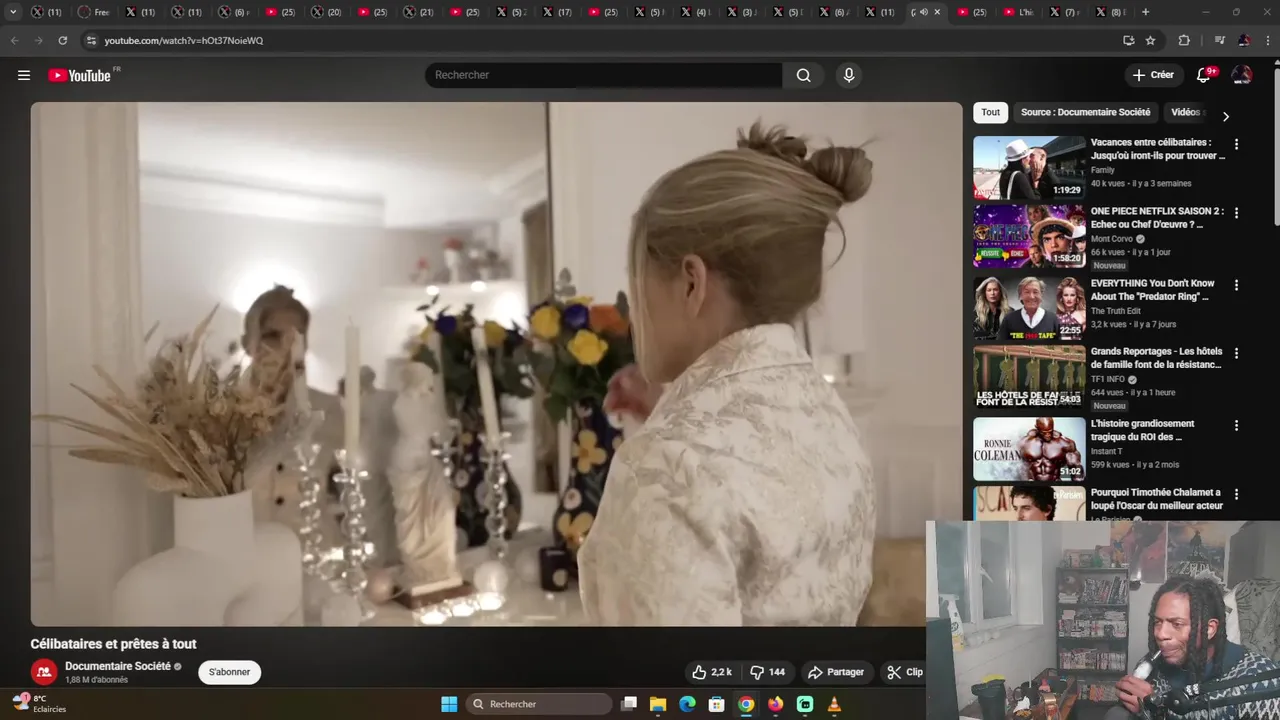The height and width of the screenshot is (720, 1280).
Task: Launch Microsoft Edge from the taskbar
Action: point(687,704)
